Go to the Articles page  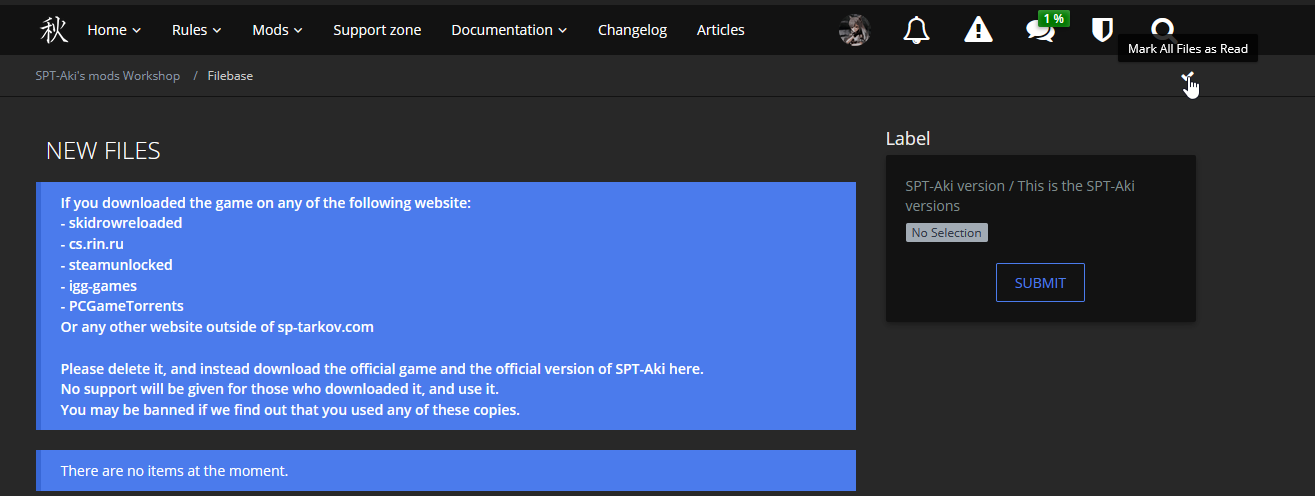click(720, 30)
